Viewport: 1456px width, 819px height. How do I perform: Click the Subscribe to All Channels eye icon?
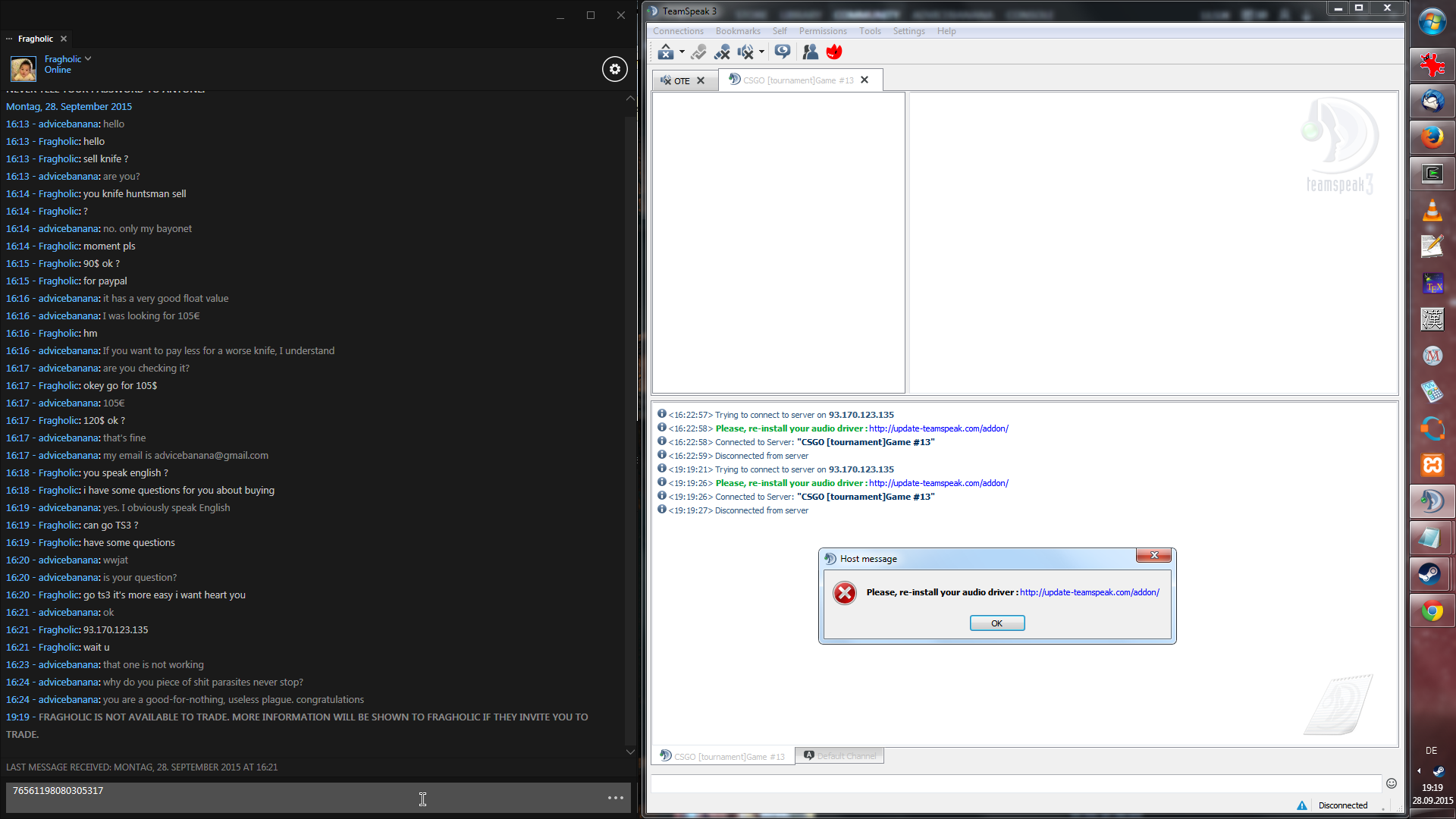tap(783, 52)
